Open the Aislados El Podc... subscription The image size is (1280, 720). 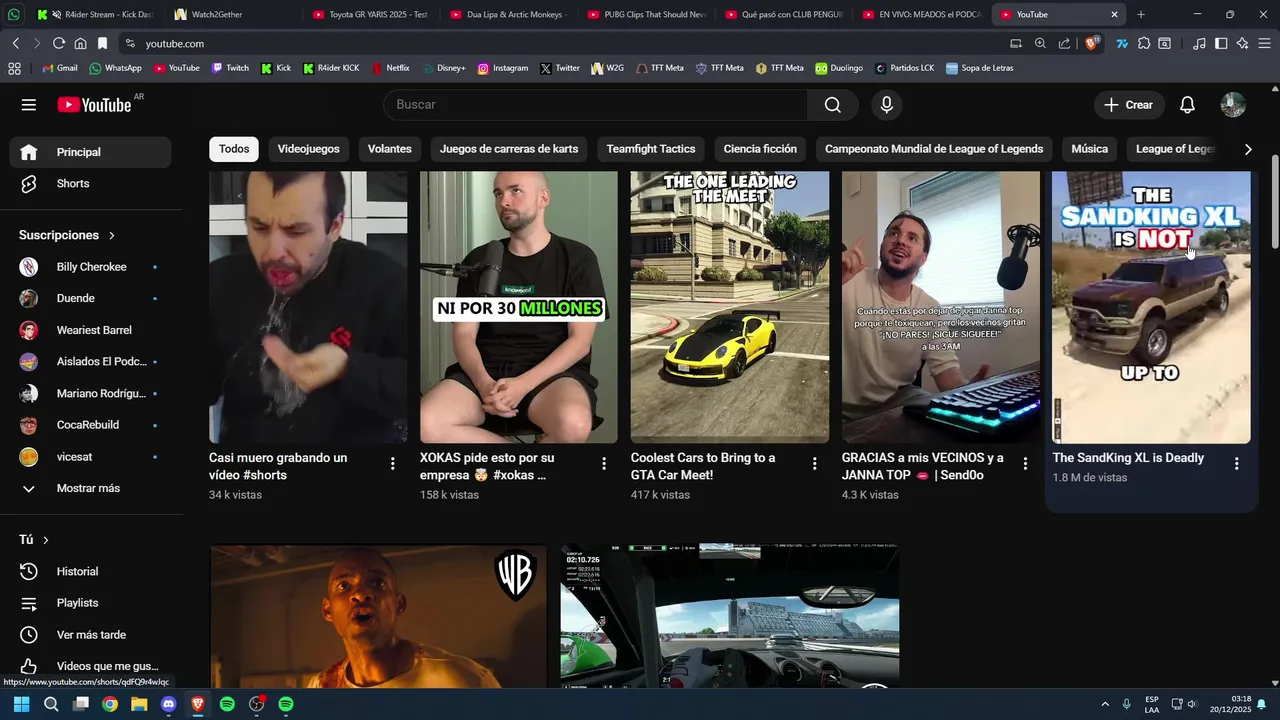tap(90, 362)
